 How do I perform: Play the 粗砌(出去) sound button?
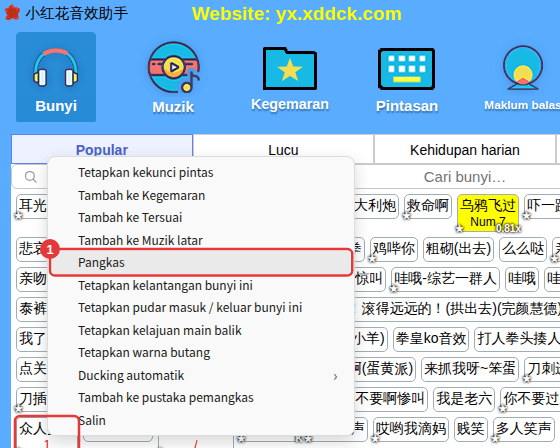point(458,248)
